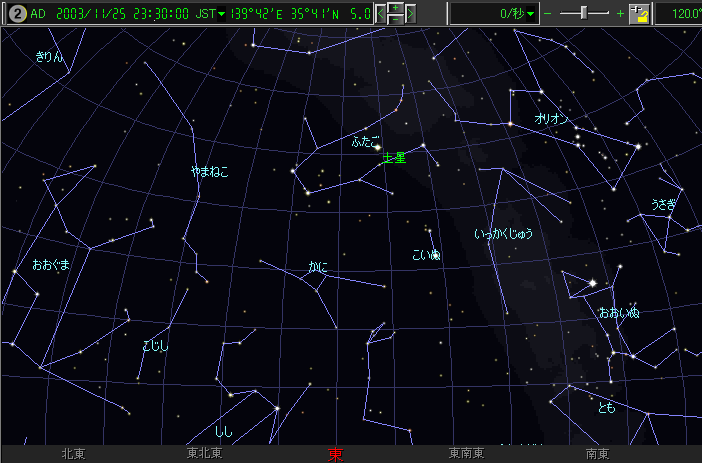The height and width of the screenshot is (463, 702).
Task: Click the green 土星 Saturn label
Action: click(x=394, y=158)
